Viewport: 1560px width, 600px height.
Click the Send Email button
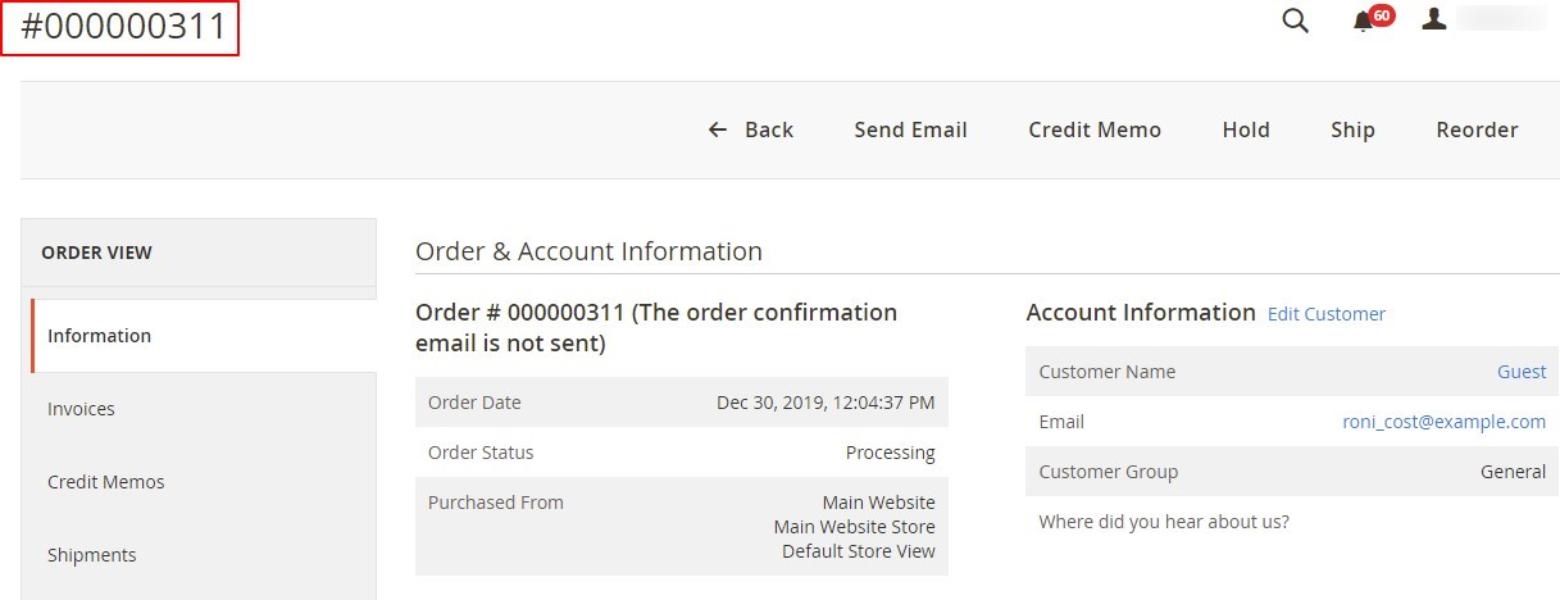[x=910, y=130]
